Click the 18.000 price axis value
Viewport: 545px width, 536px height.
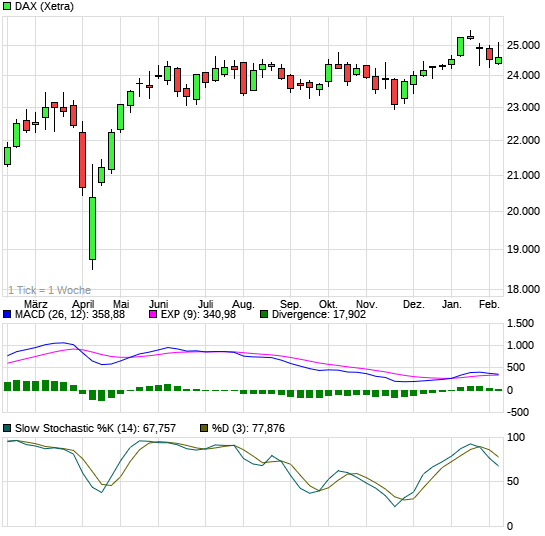(523, 289)
